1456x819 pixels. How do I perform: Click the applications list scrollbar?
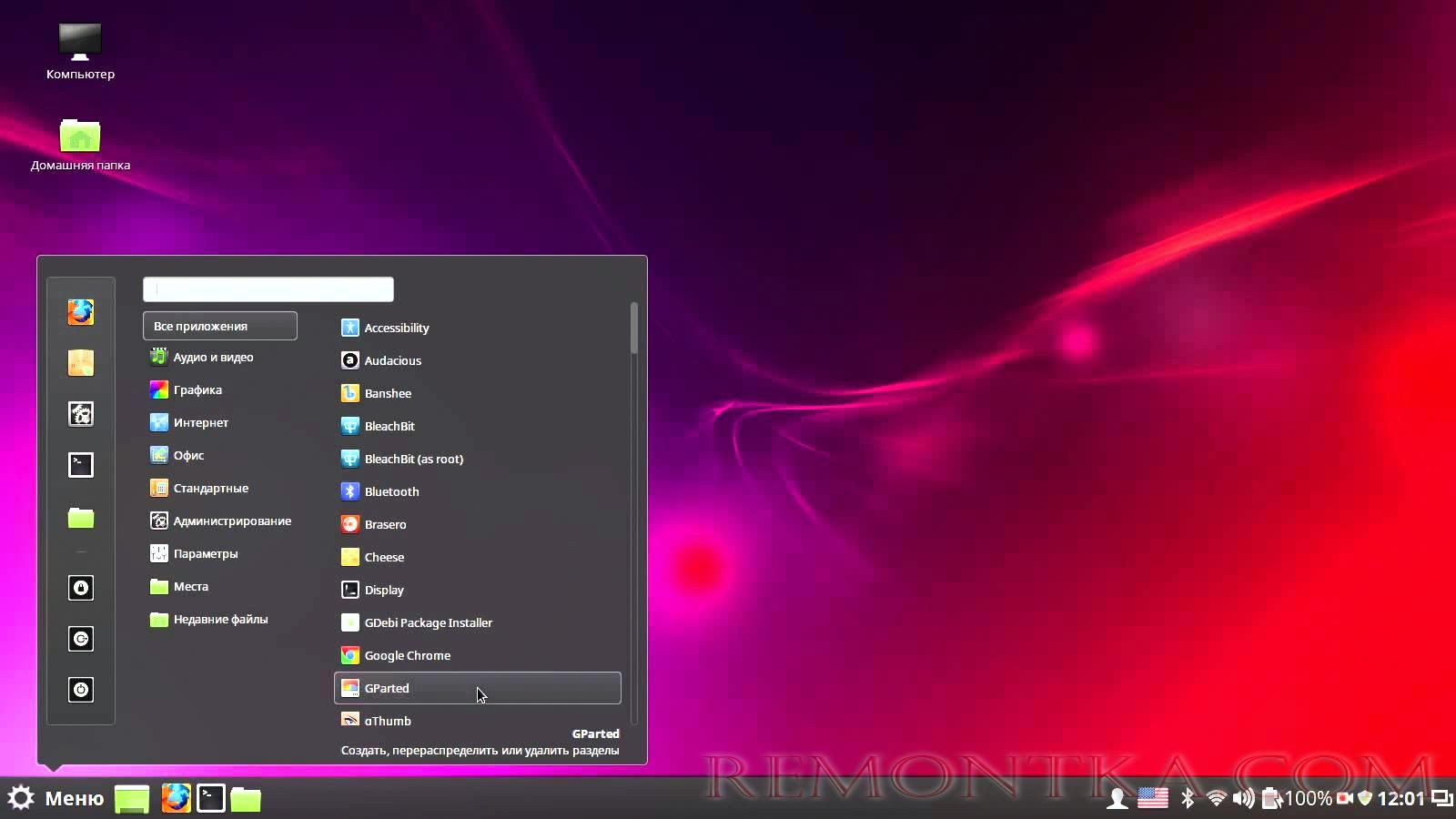634,329
